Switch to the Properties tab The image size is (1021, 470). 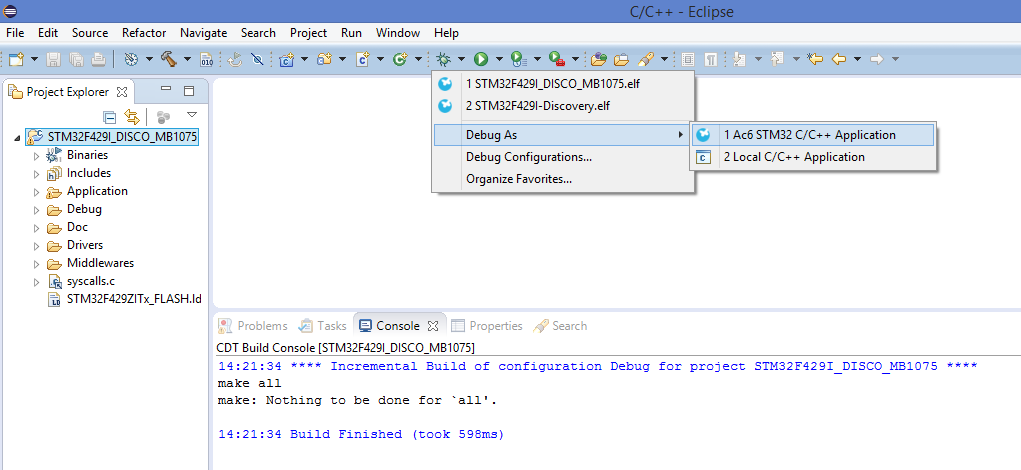[x=488, y=325]
